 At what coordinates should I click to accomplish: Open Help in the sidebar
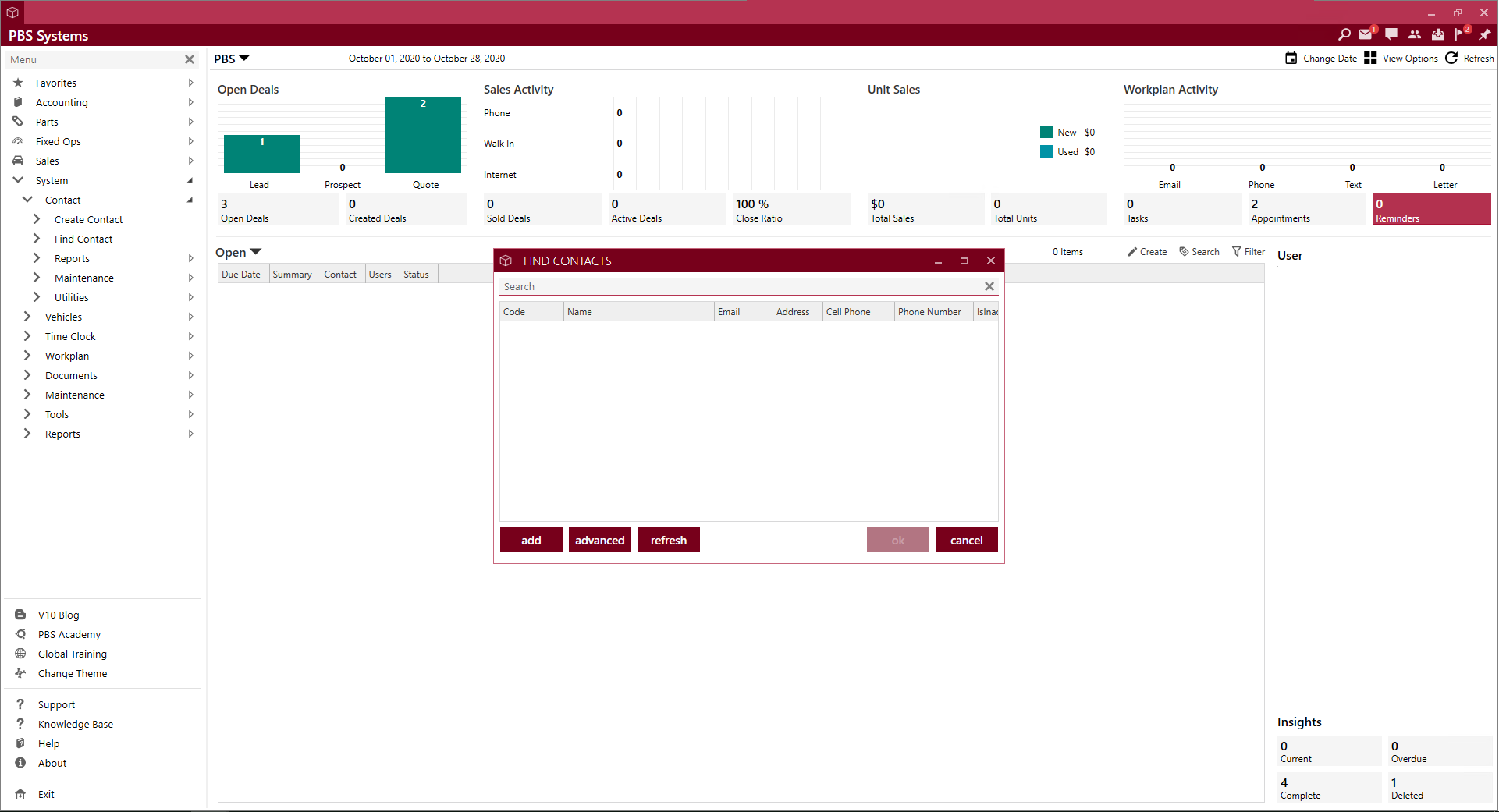pyautogui.click(x=48, y=743)
